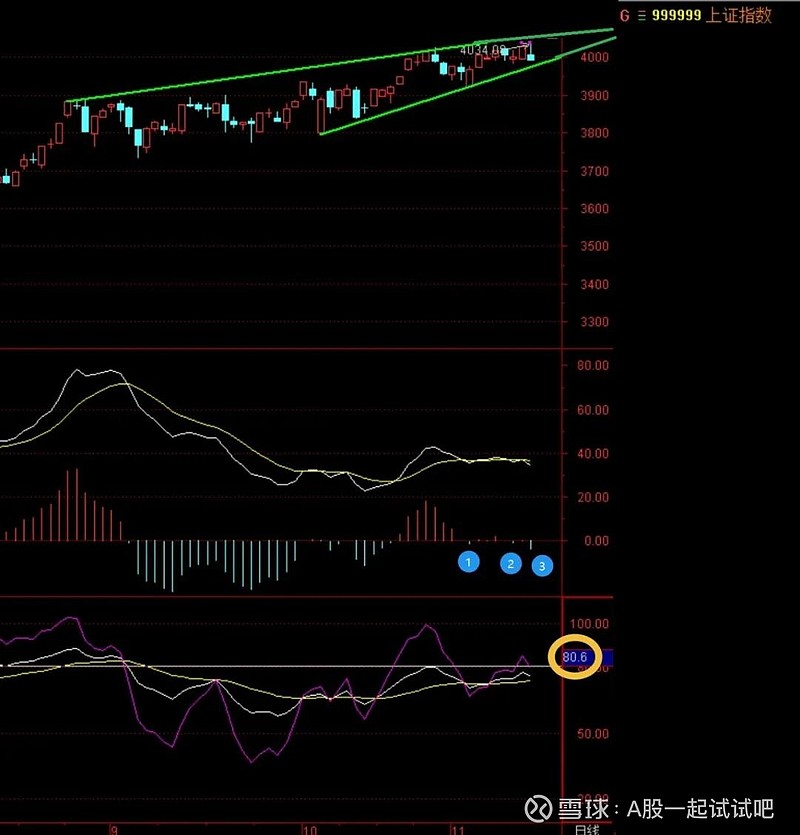This screenshot has width=800, height=835.
Task: Click the 日线 period label
Action: coord(587,830)
